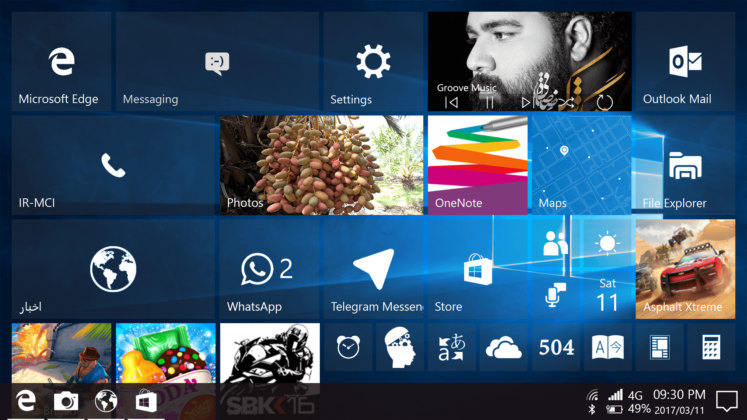This screenshot has width=747, height=420.
Task: Launch the Candy Crush Soda tile
Action: tap(165, 353)
